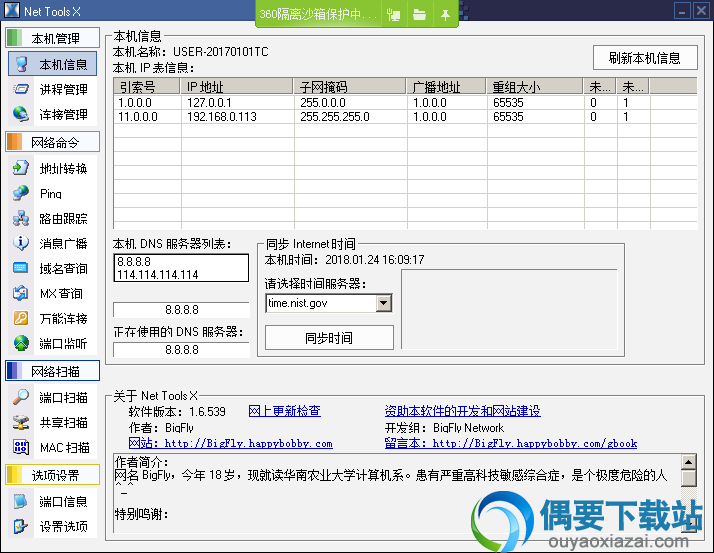The width and height of the screenshot is (714, 553).
Task: Open the 本机信息 sidebar icon
Action: 21,64
